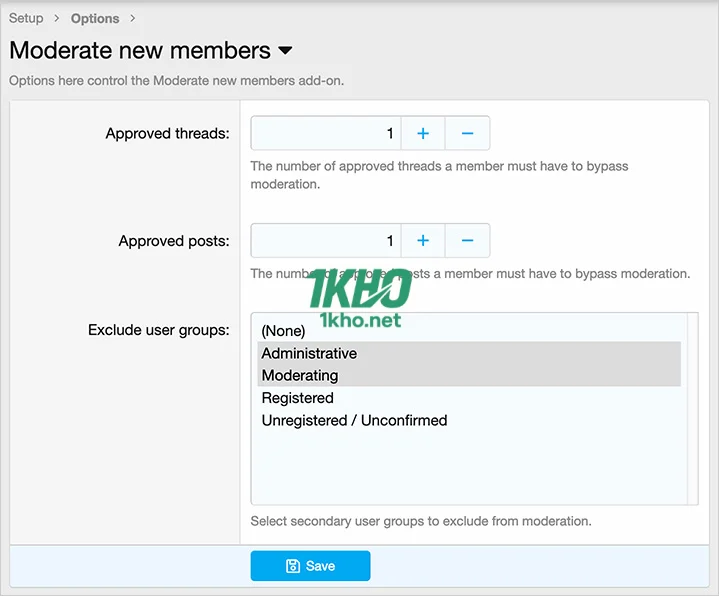Select Registered in Exclude user groups
719x596 pixels.
pyautogui.click(x=297, y=398)
